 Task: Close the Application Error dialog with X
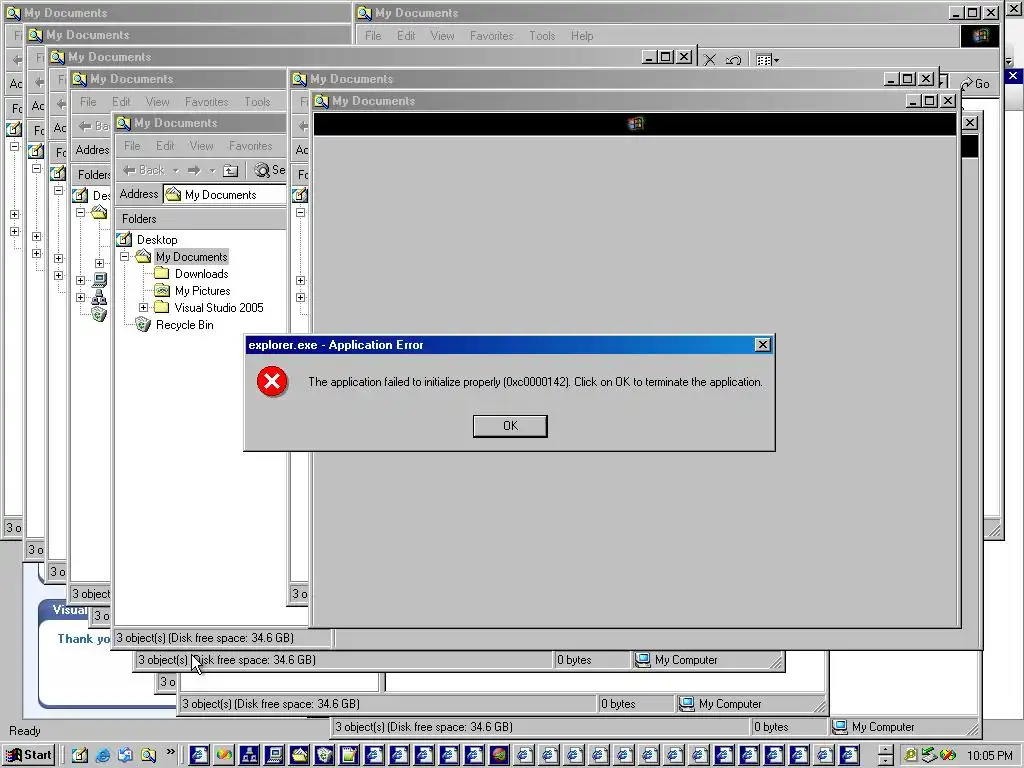pyautogui.click(x=762, y=345)
